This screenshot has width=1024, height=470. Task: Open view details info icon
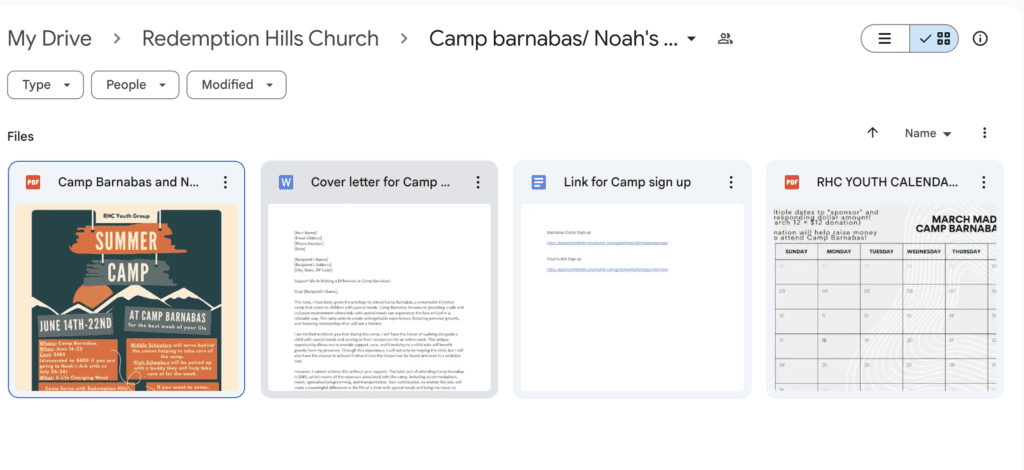point(980,39)
